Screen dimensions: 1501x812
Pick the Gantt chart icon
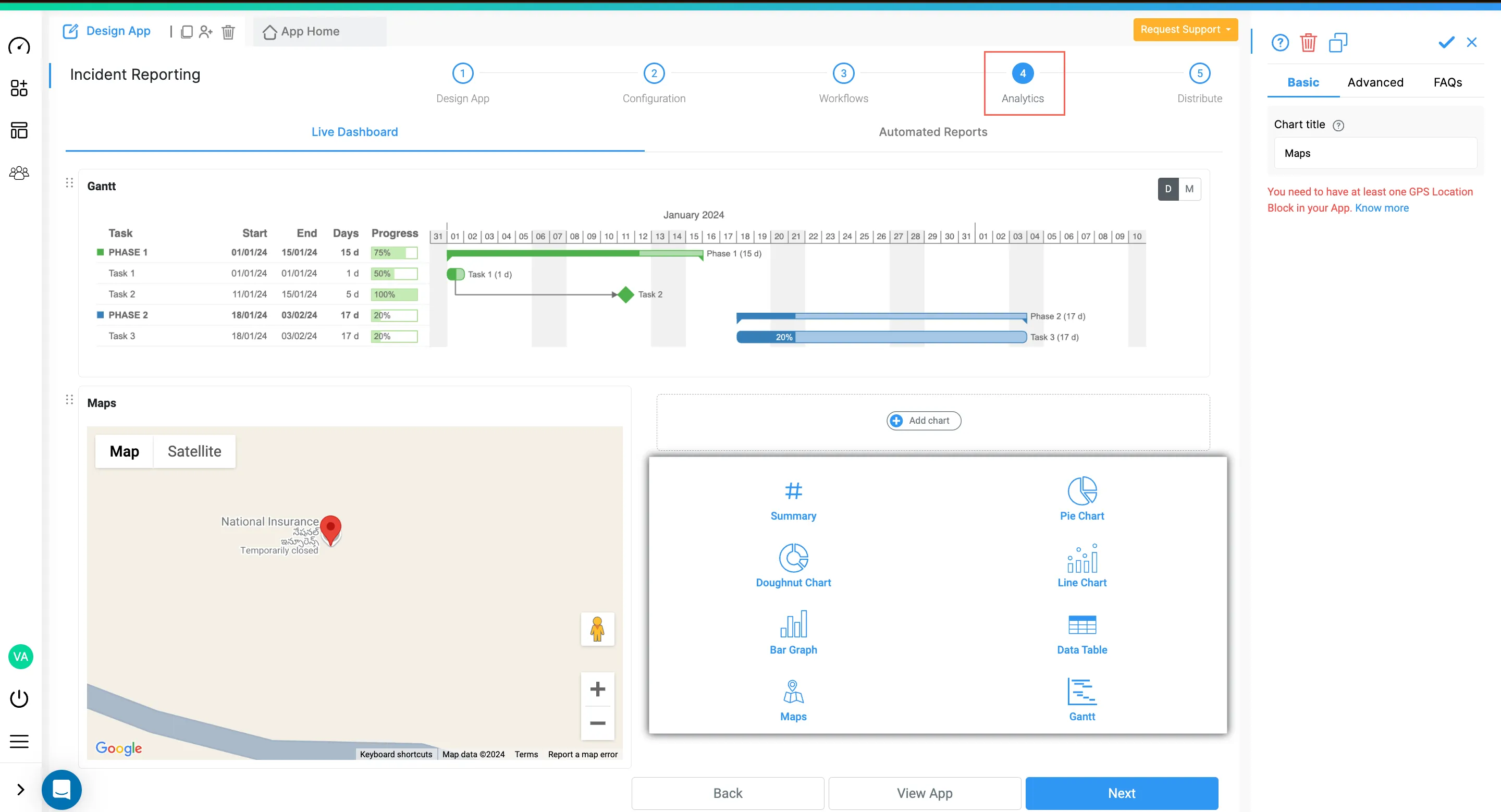(1081, 699)
